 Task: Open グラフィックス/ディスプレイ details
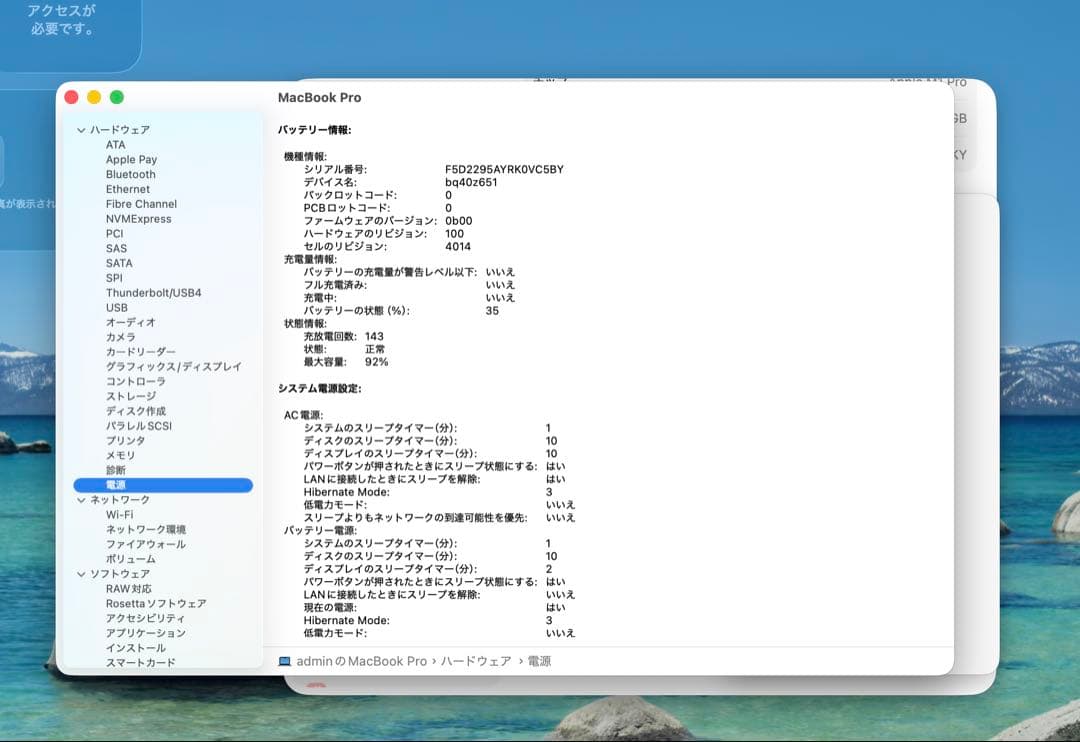[164, 366]
